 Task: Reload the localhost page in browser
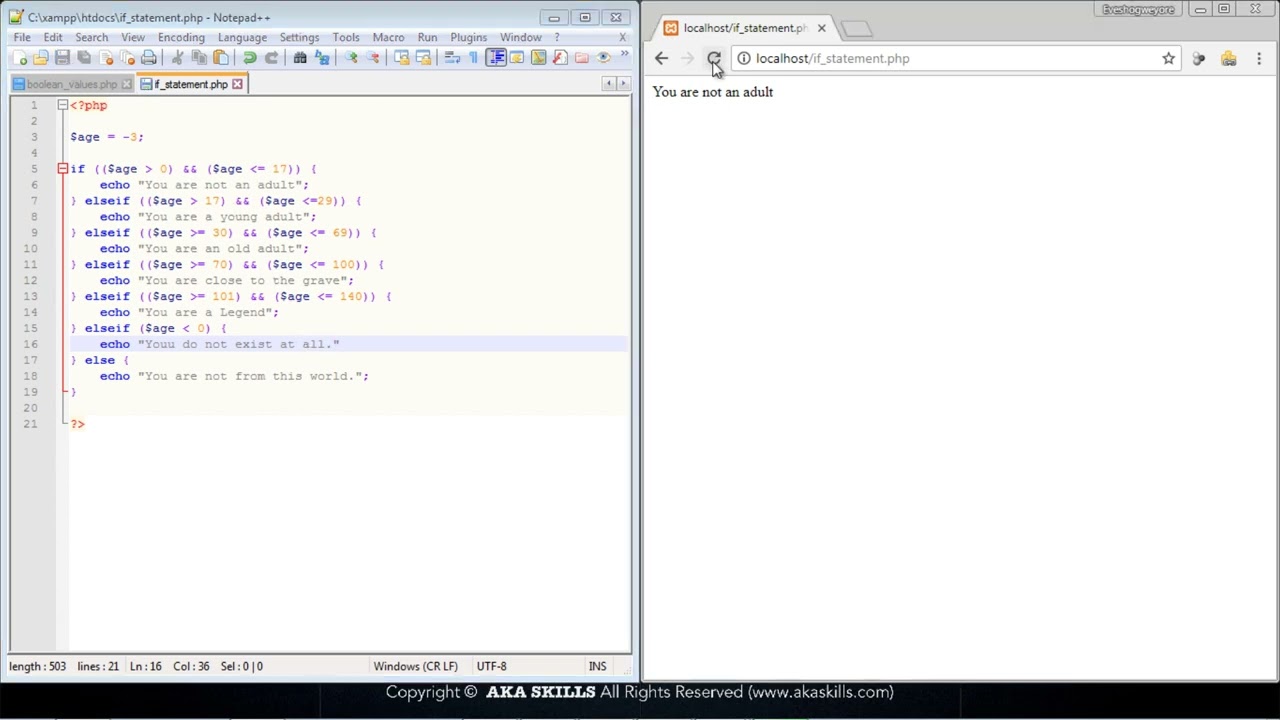[713, 59]
